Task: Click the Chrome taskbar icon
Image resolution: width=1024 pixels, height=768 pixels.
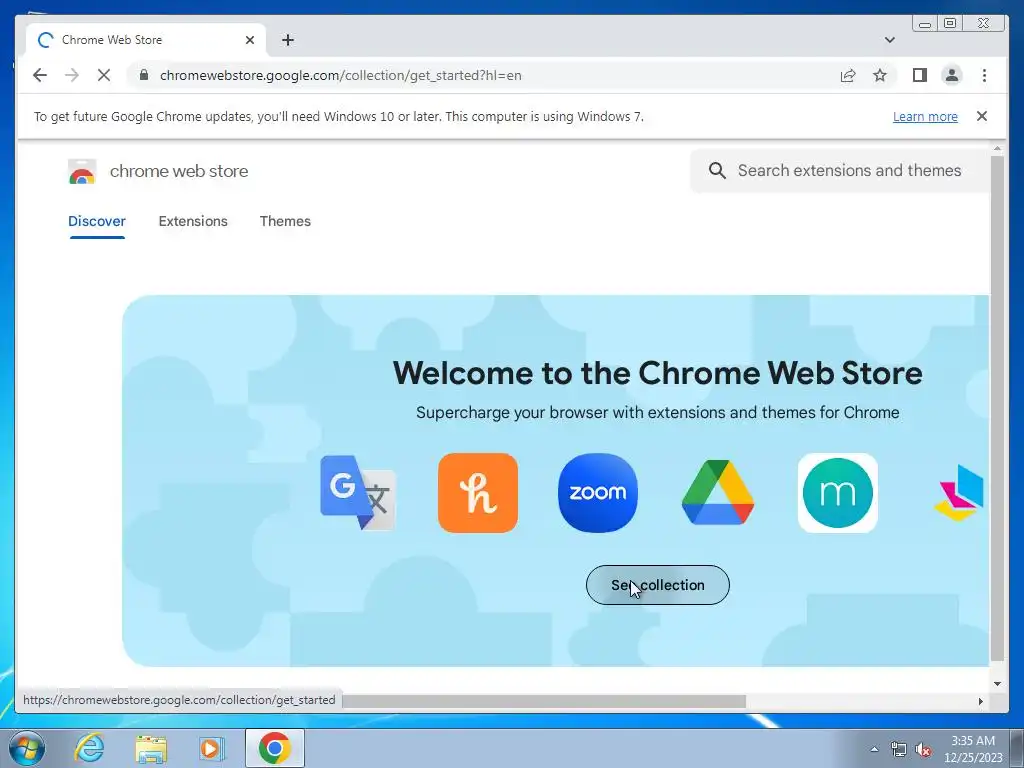Action: [274, 748]
